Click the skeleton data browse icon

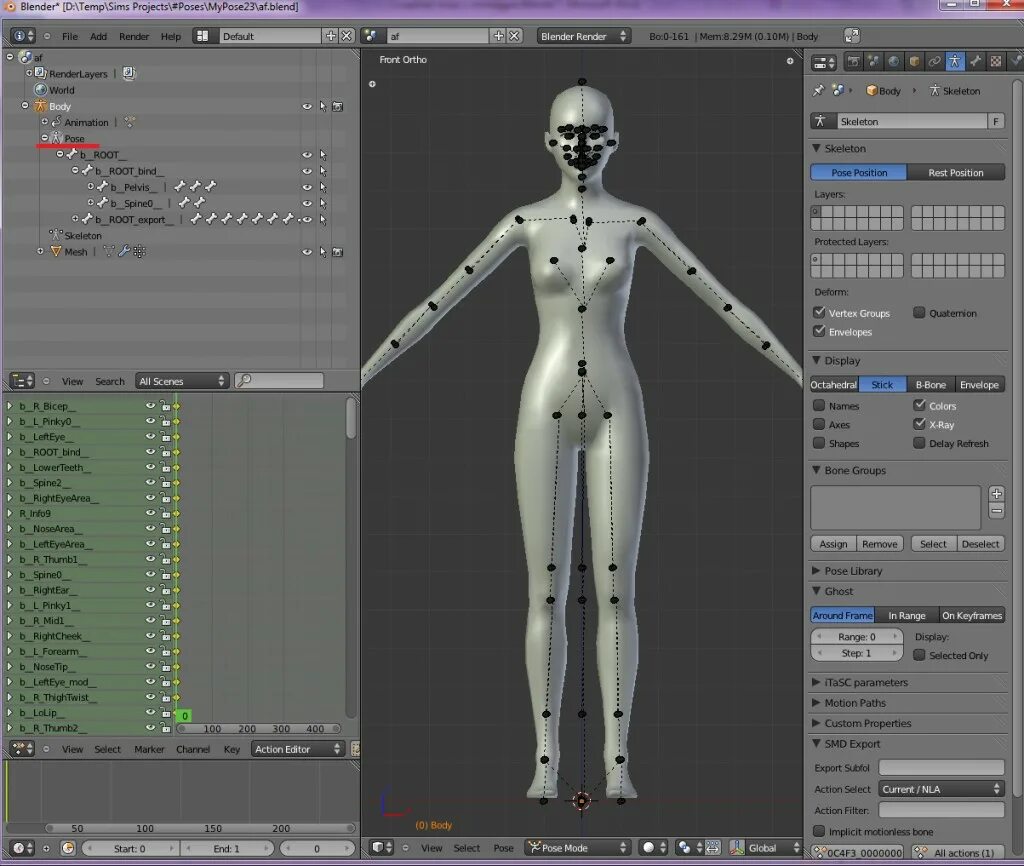(821, 121)
